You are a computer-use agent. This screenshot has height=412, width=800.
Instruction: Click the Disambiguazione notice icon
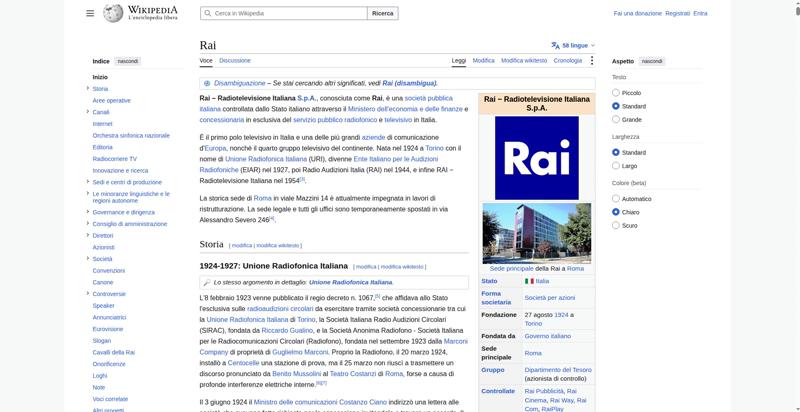tap(207, 83)
